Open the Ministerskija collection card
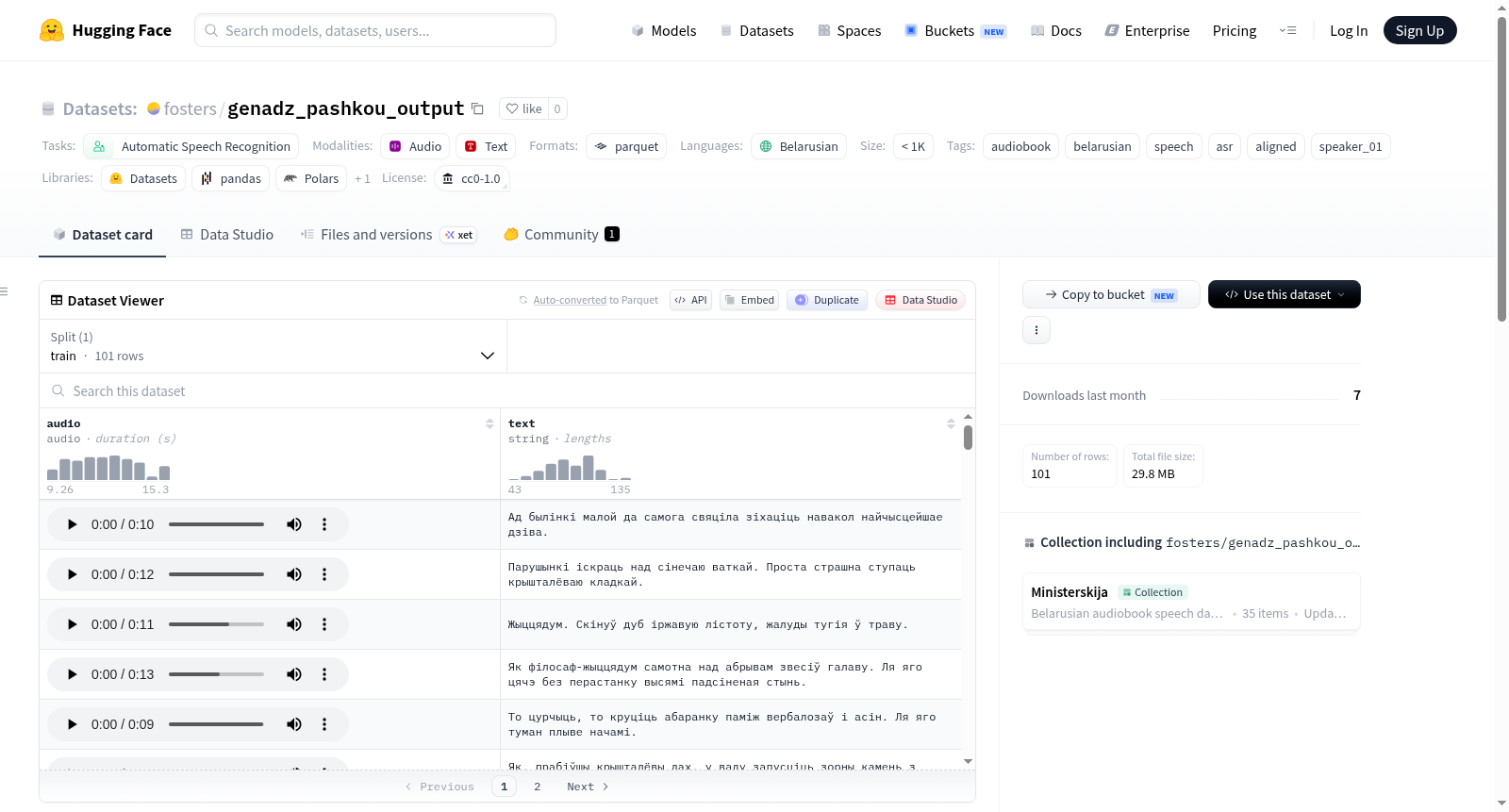The width and height of the screenshot is (1509, 812). click(x=1191, y=603)
